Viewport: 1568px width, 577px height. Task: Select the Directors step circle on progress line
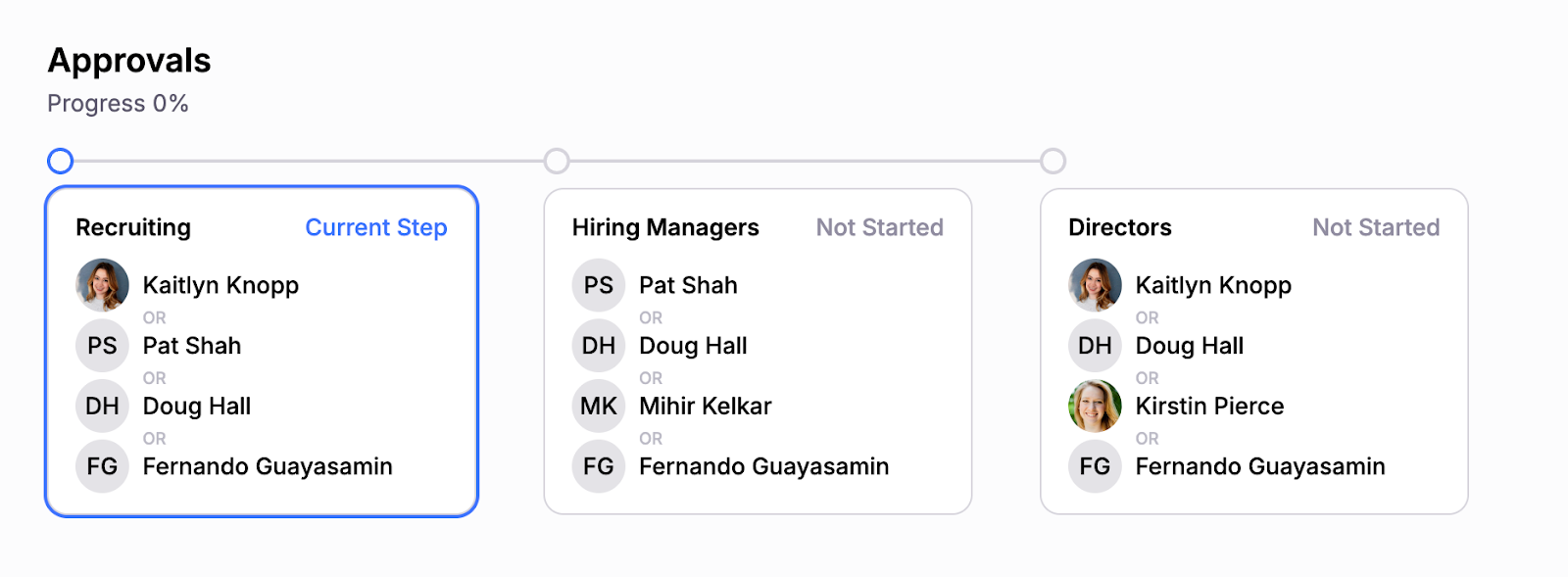[1053, 161]
